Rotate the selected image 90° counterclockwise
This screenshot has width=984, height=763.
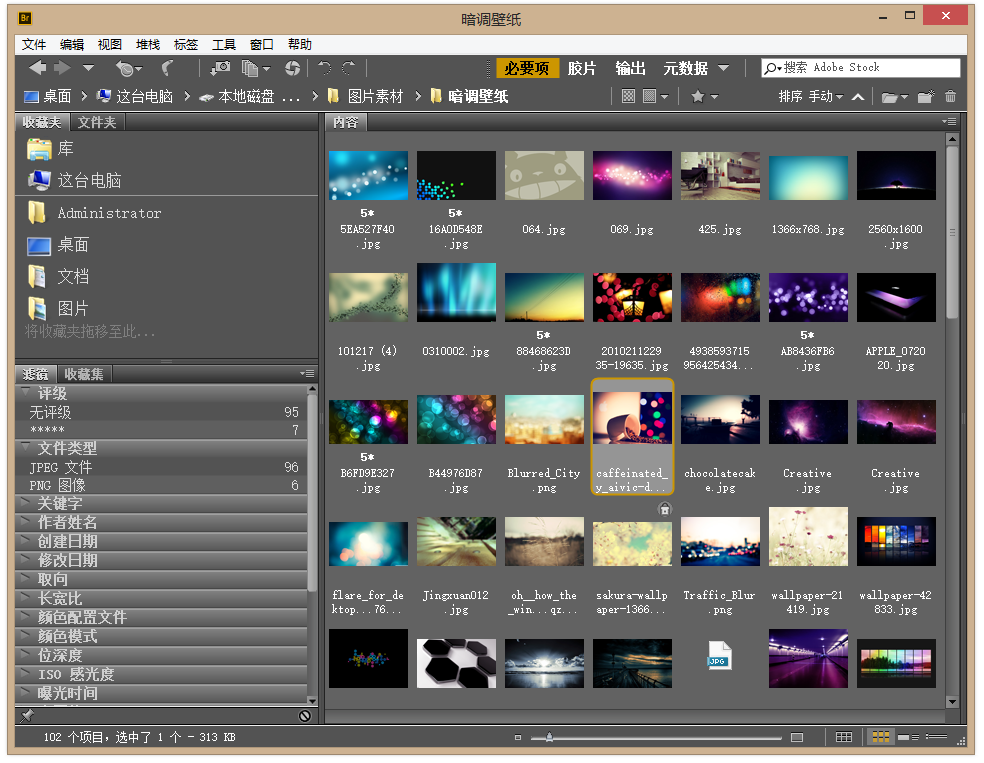pyautogui.click(x=325, y=70)
